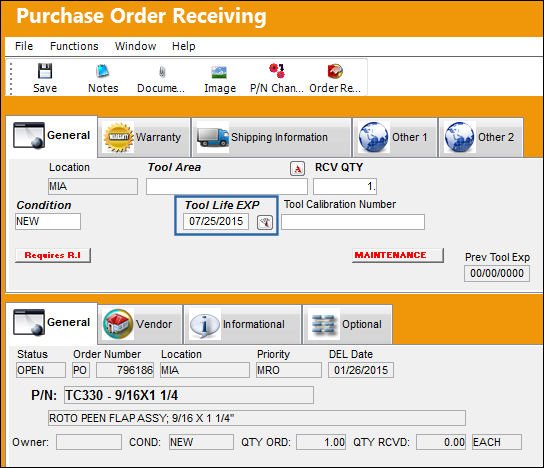This screenshot has height=468, width=544.
Task: Click the Condition field showing NEW
Action: tap(48, 221)
